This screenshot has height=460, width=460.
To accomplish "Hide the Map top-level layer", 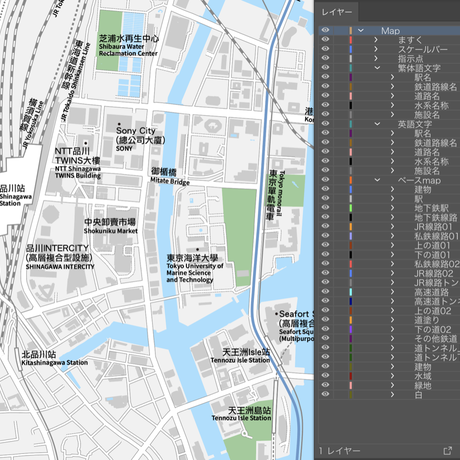I will coord(325,30).
